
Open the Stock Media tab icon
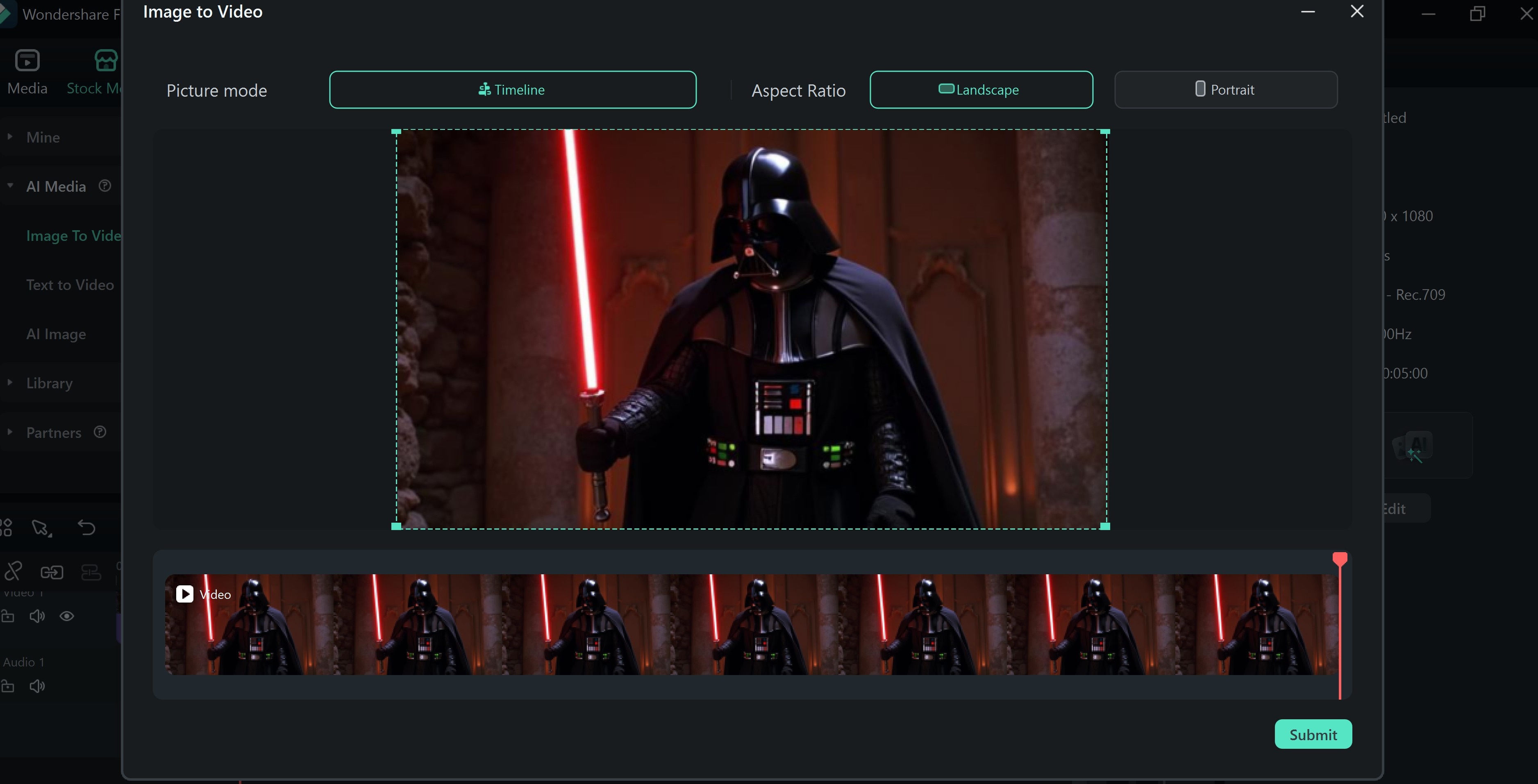(106, 61)
